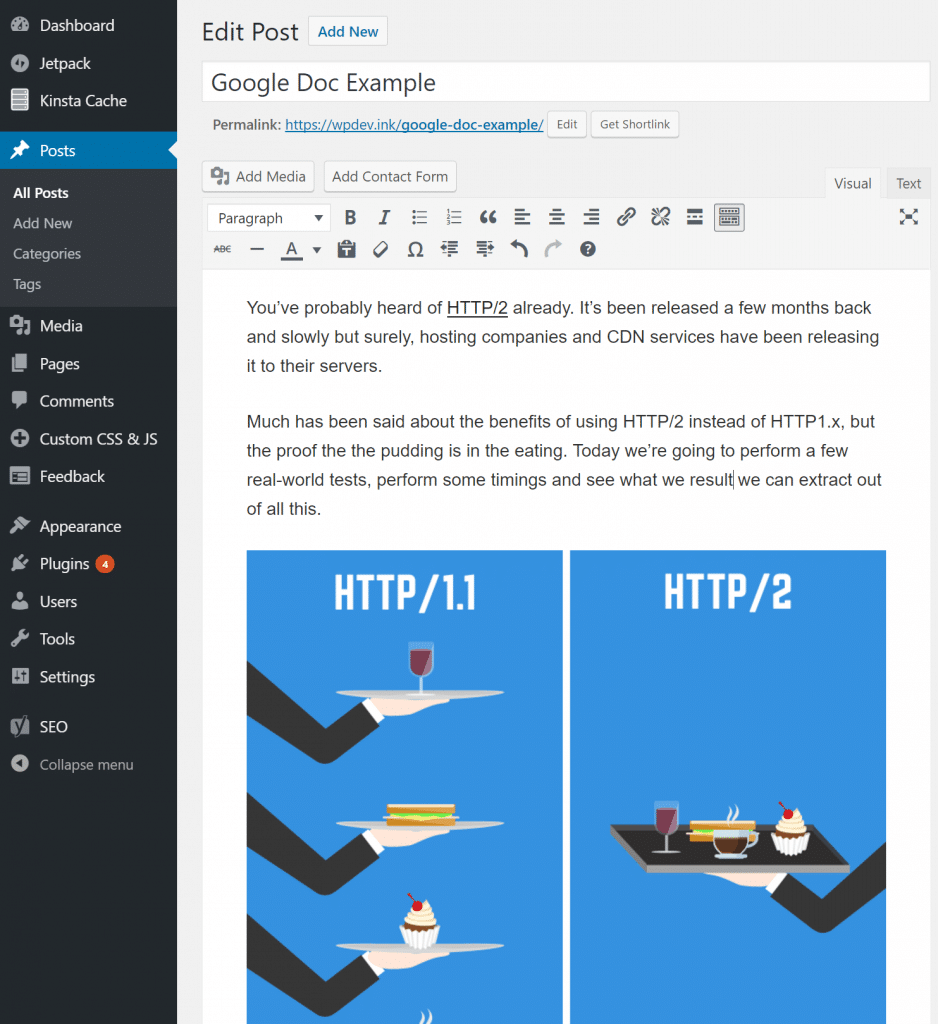Click the Get Shortlink button
The width and height of the screenshot is (938, 1024).
pos(635,124)
